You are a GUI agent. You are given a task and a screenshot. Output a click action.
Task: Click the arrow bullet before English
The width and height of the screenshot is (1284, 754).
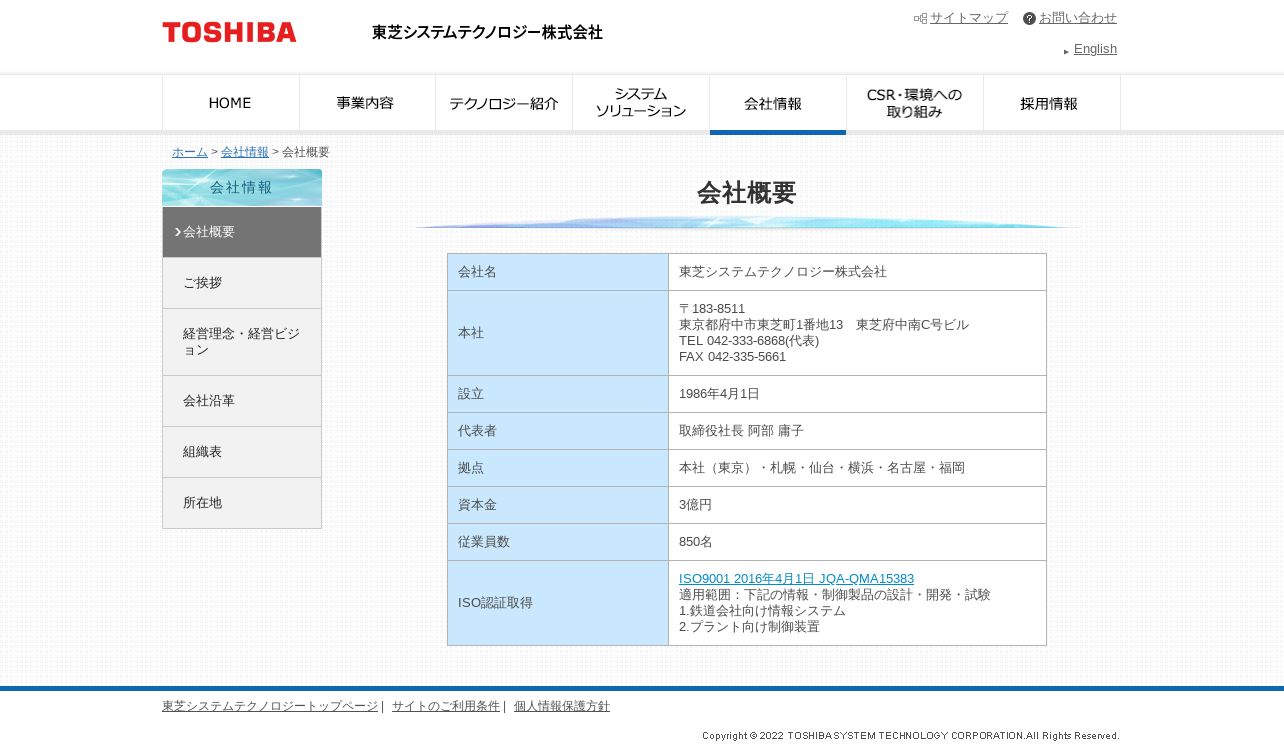[x=1066, y=51]
